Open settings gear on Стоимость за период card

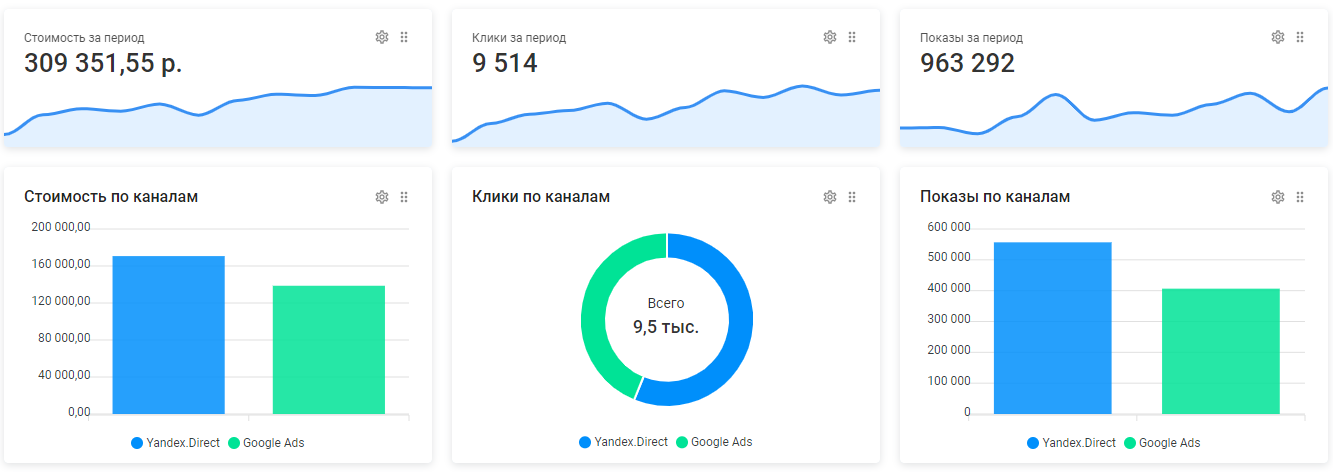click(381, 37)
